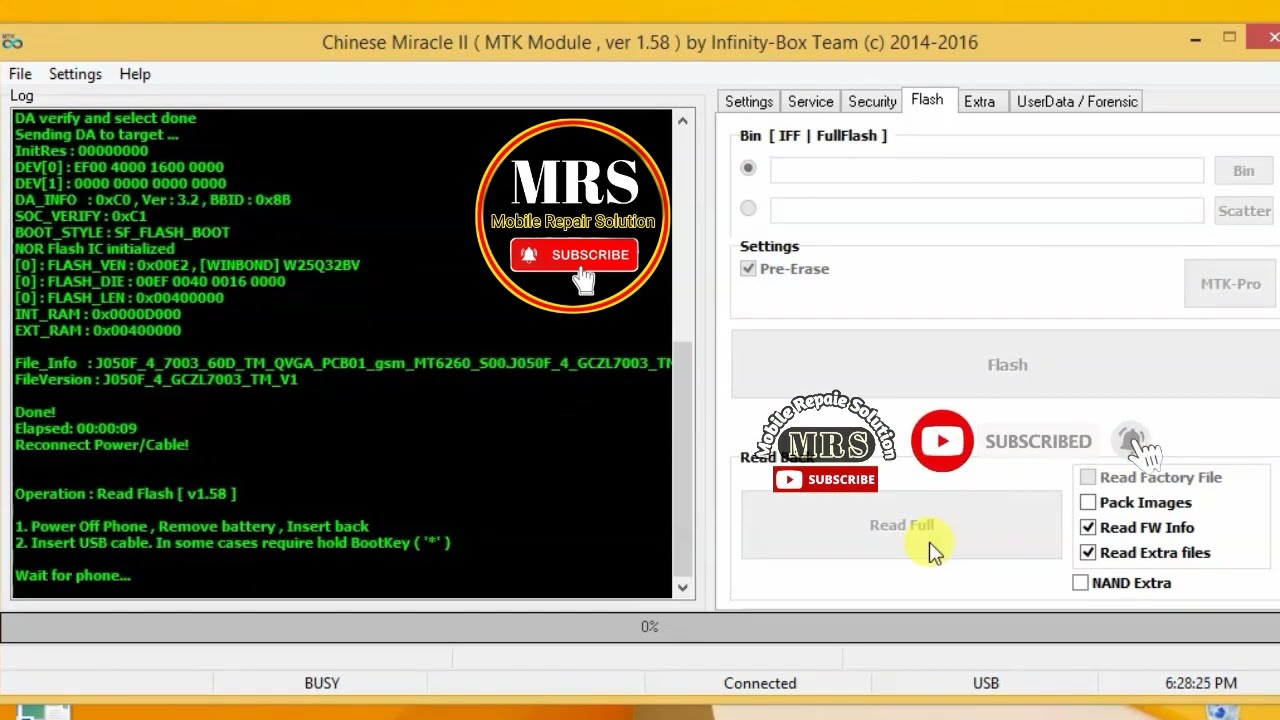Open the UserData / Forensic tab

tap(1077, 102)
